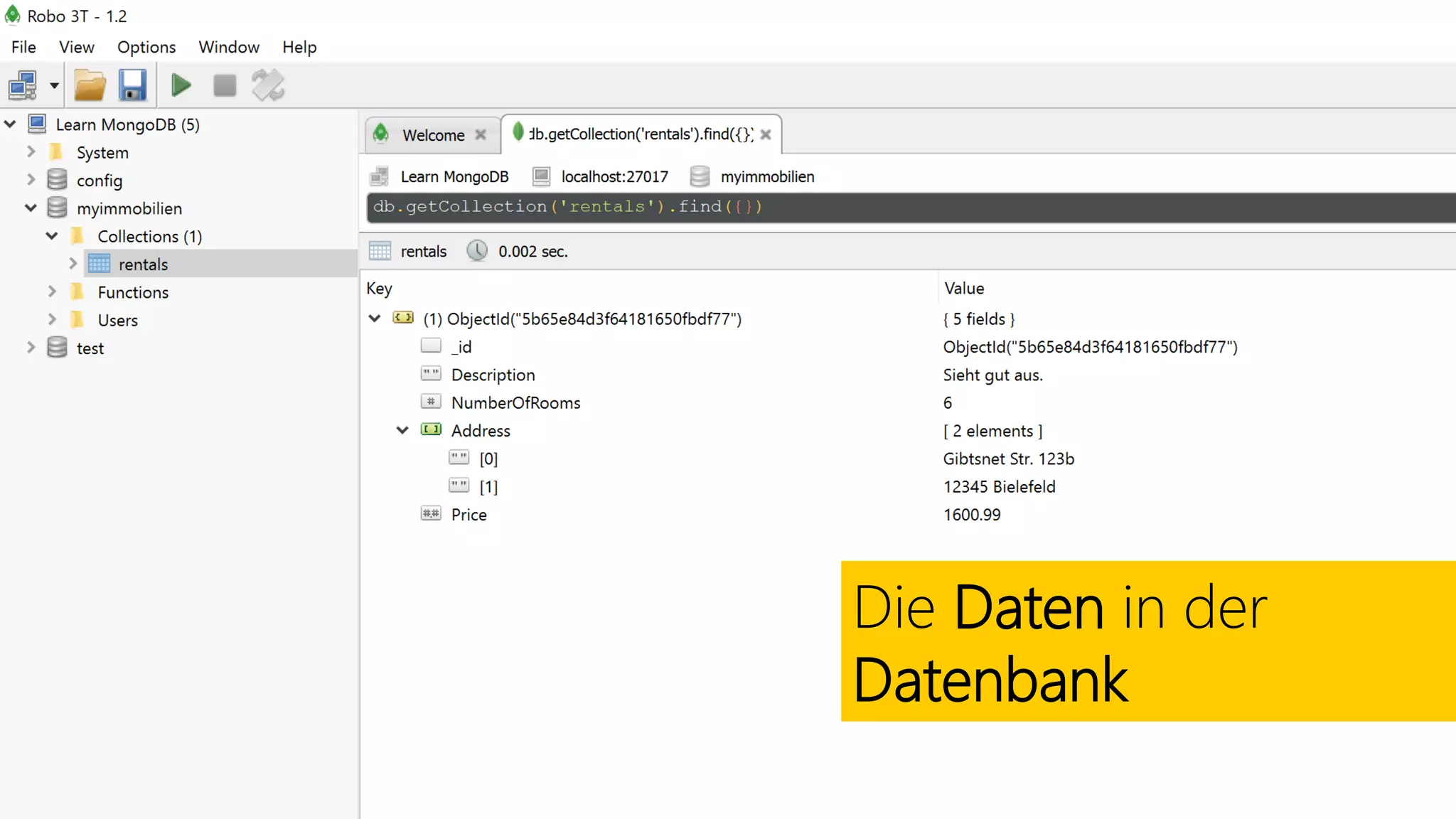The width and height of the screenshot is (1456, 819).
Task: Open the Window menu
Action: tap(229, 47)
